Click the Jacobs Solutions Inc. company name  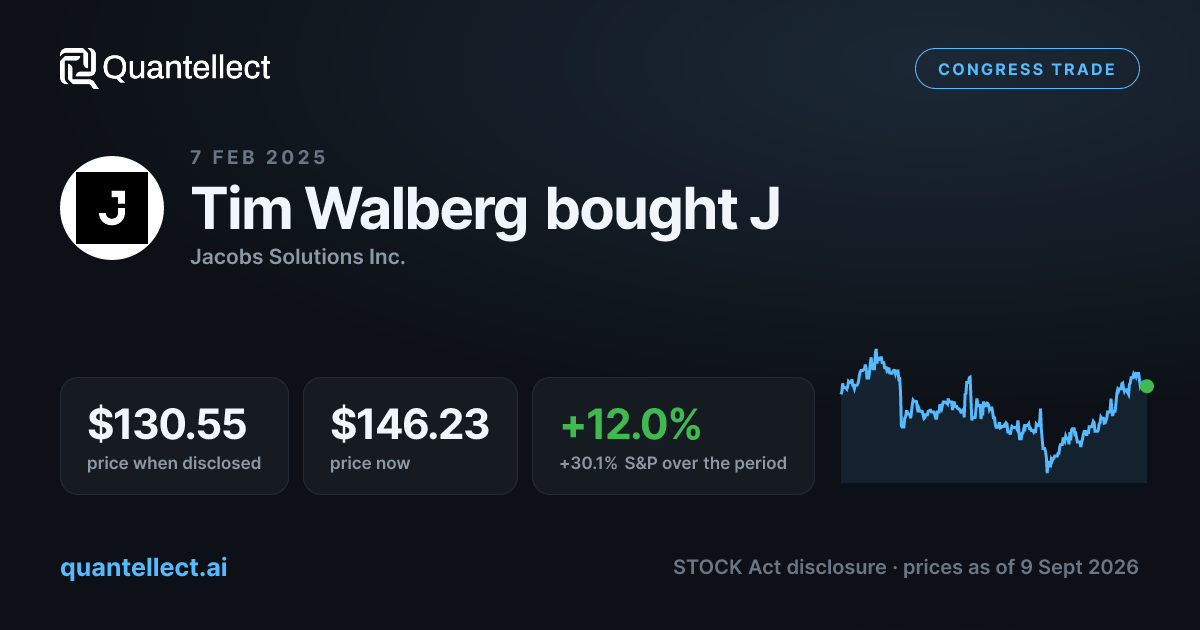[298, 257]
